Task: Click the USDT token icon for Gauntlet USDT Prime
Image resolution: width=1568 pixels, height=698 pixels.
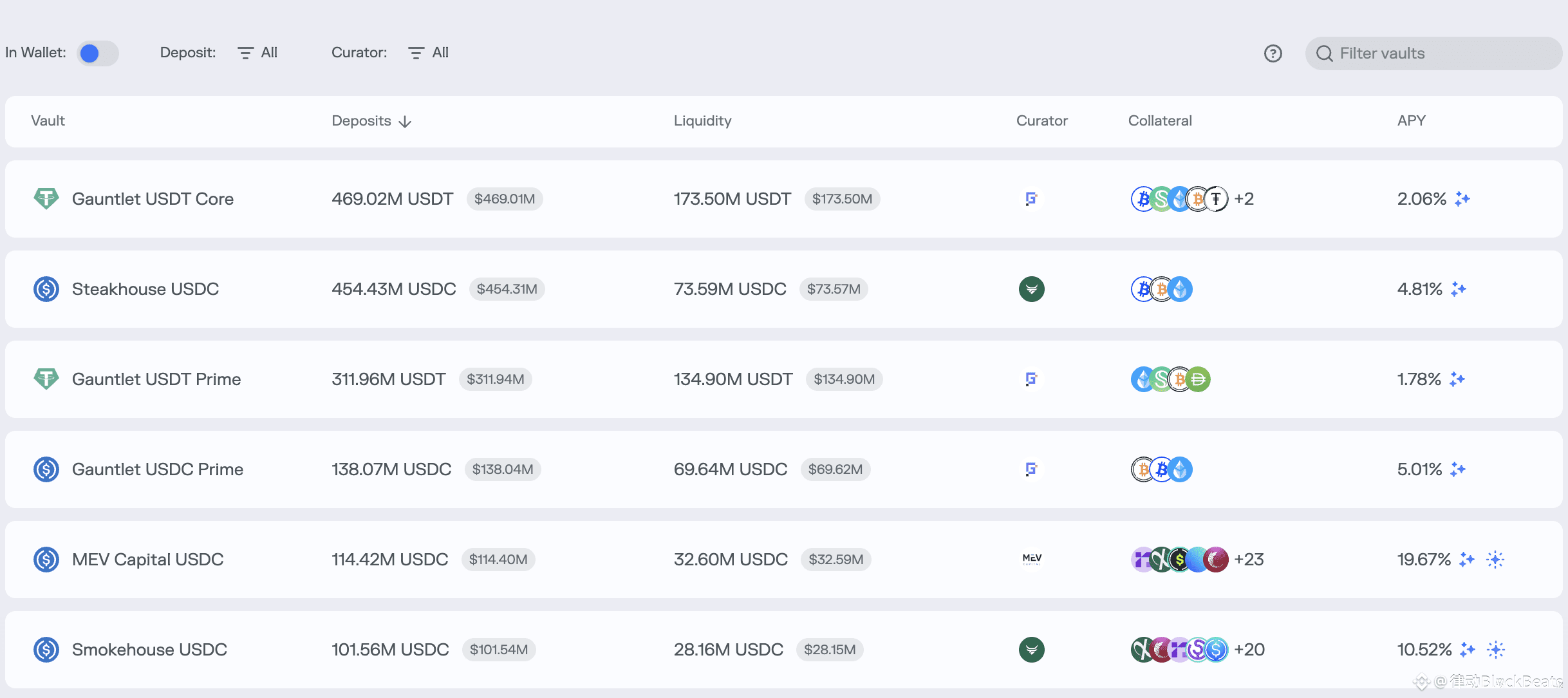Action: (x=46, y=379)
